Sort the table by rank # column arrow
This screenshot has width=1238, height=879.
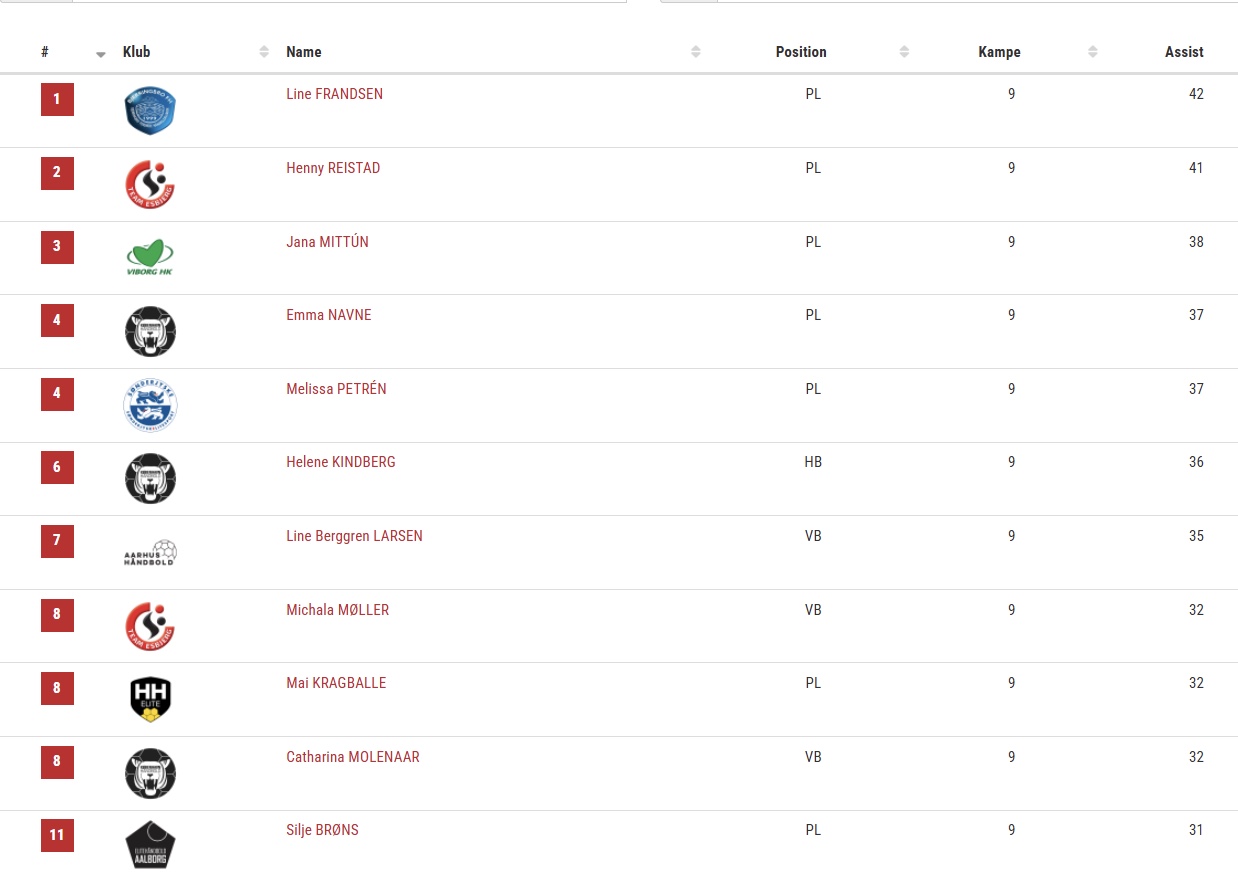(101, 54)
